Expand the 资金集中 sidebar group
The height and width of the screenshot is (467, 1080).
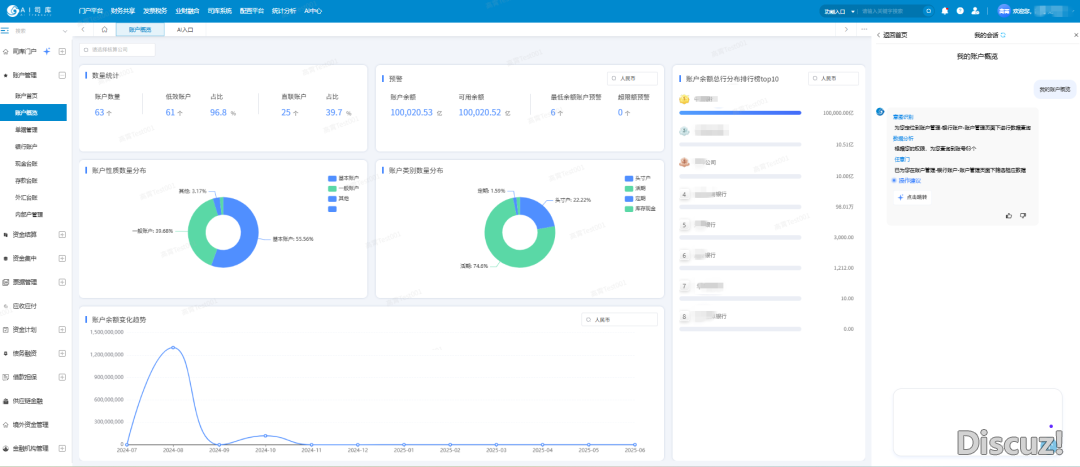pos(62,258)
